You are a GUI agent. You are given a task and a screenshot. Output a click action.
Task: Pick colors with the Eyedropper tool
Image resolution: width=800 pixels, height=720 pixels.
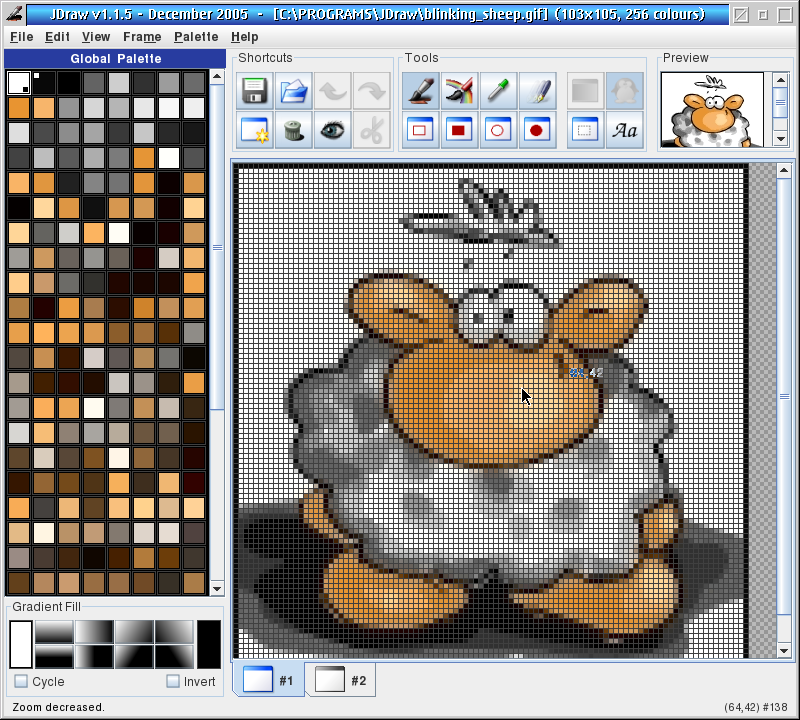click(497, 91)
